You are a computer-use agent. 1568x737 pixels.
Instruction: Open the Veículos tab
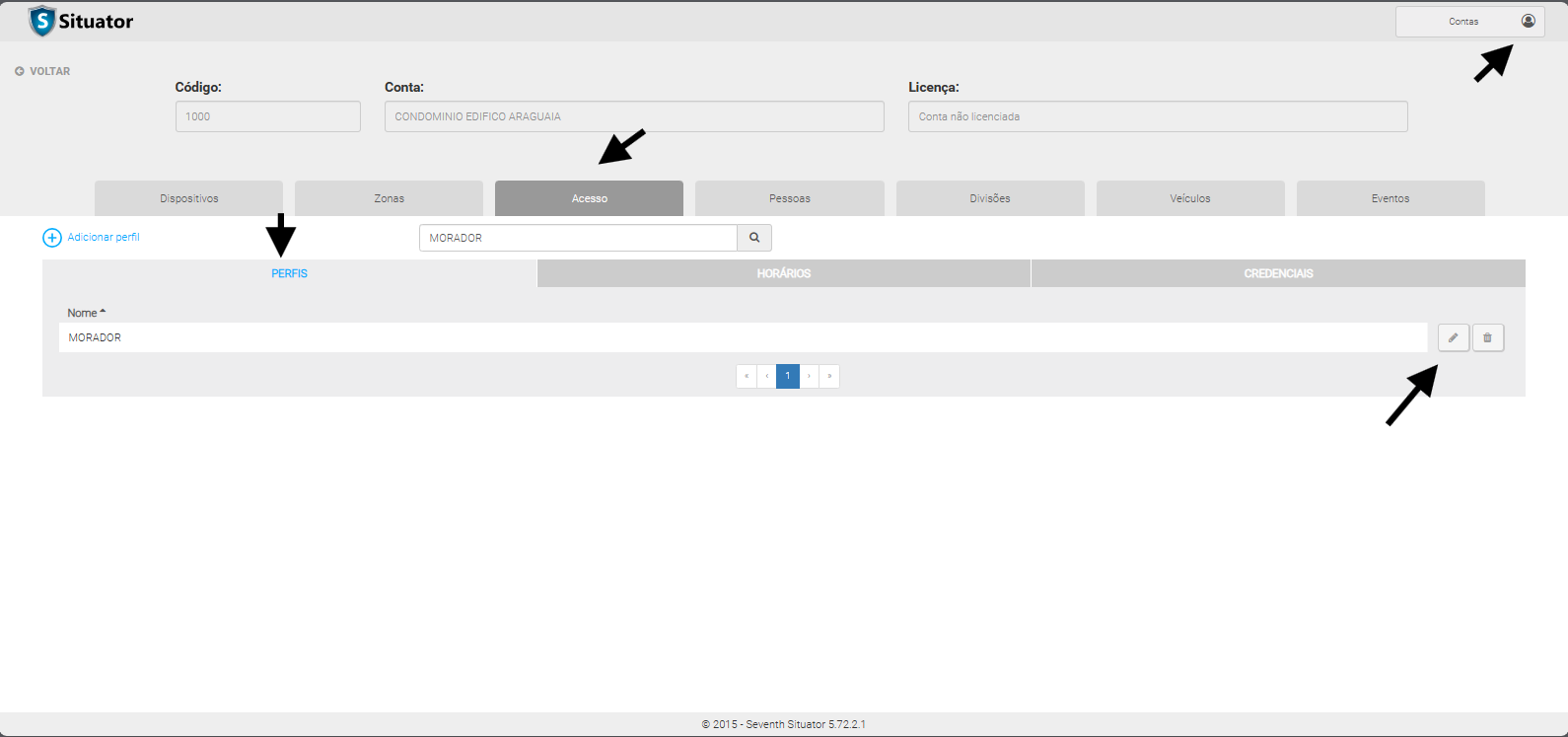(1189, 198)
